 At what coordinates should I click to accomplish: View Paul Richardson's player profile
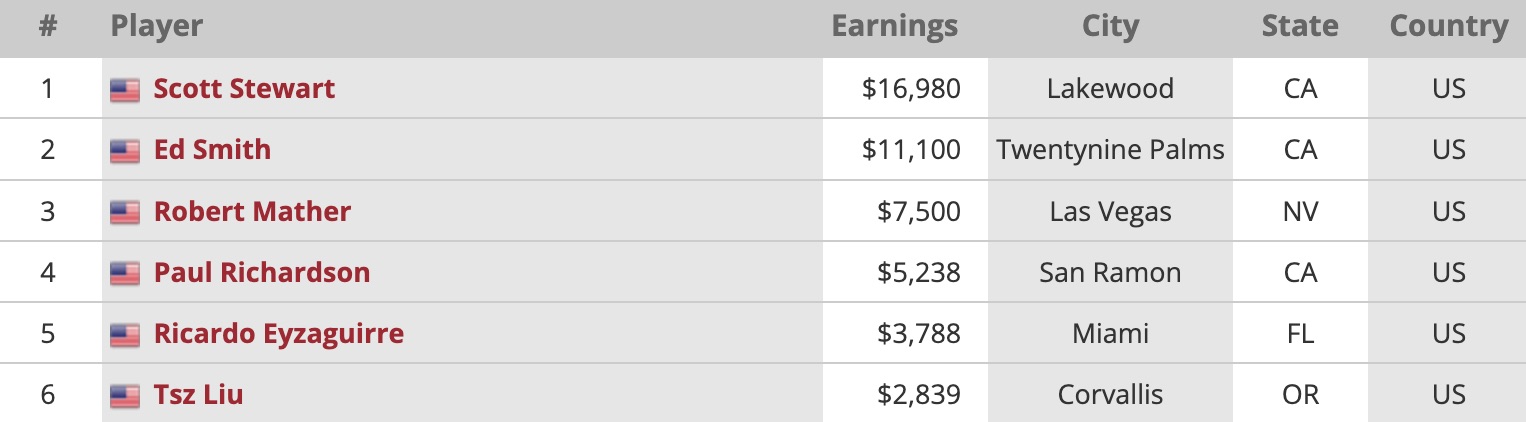tap(262, 273)
